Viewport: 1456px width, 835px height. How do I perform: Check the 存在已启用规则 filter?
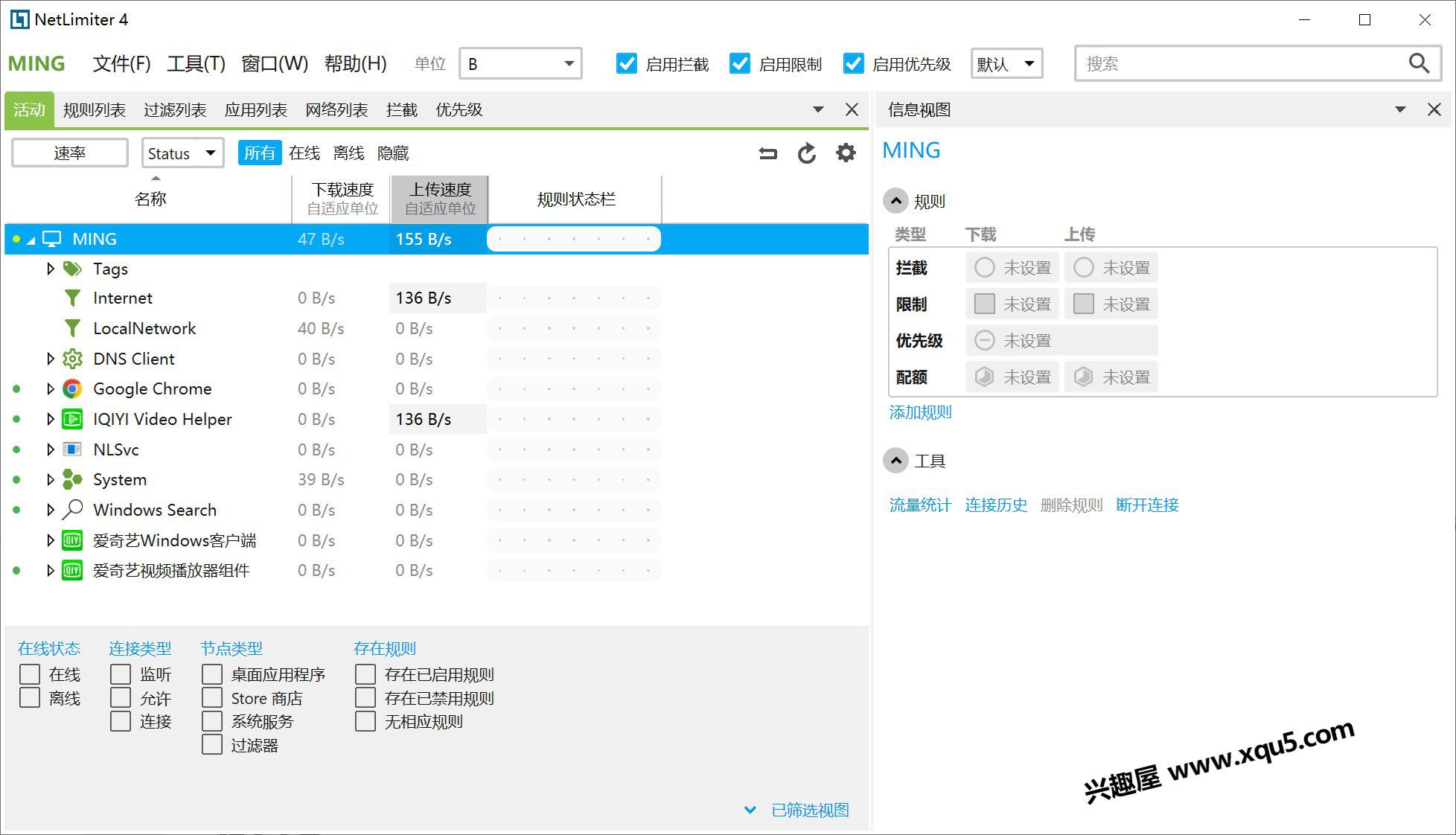tap(365, 674)
